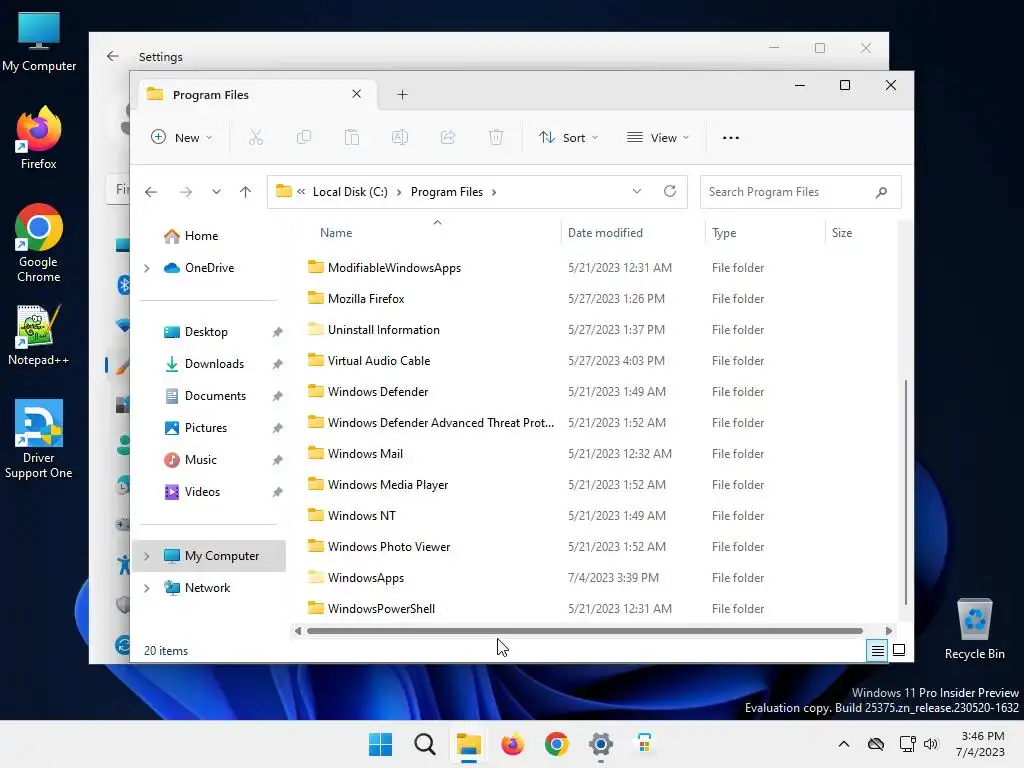Click the Delete trash icon in toolbar
The height and width of the screenshot is (768, 1024).
tap(496, 138)
